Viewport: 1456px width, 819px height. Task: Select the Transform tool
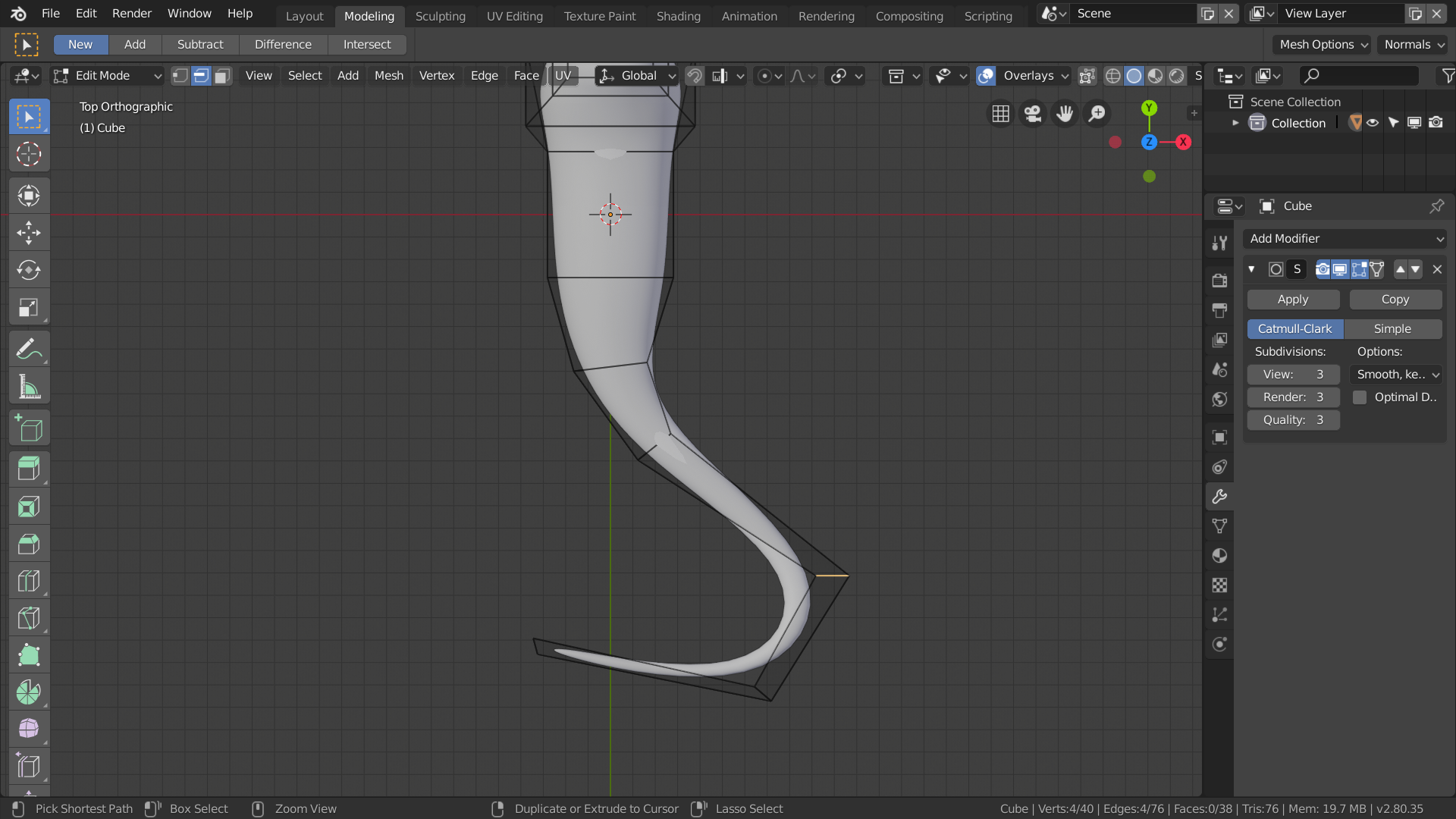[29, 196]
